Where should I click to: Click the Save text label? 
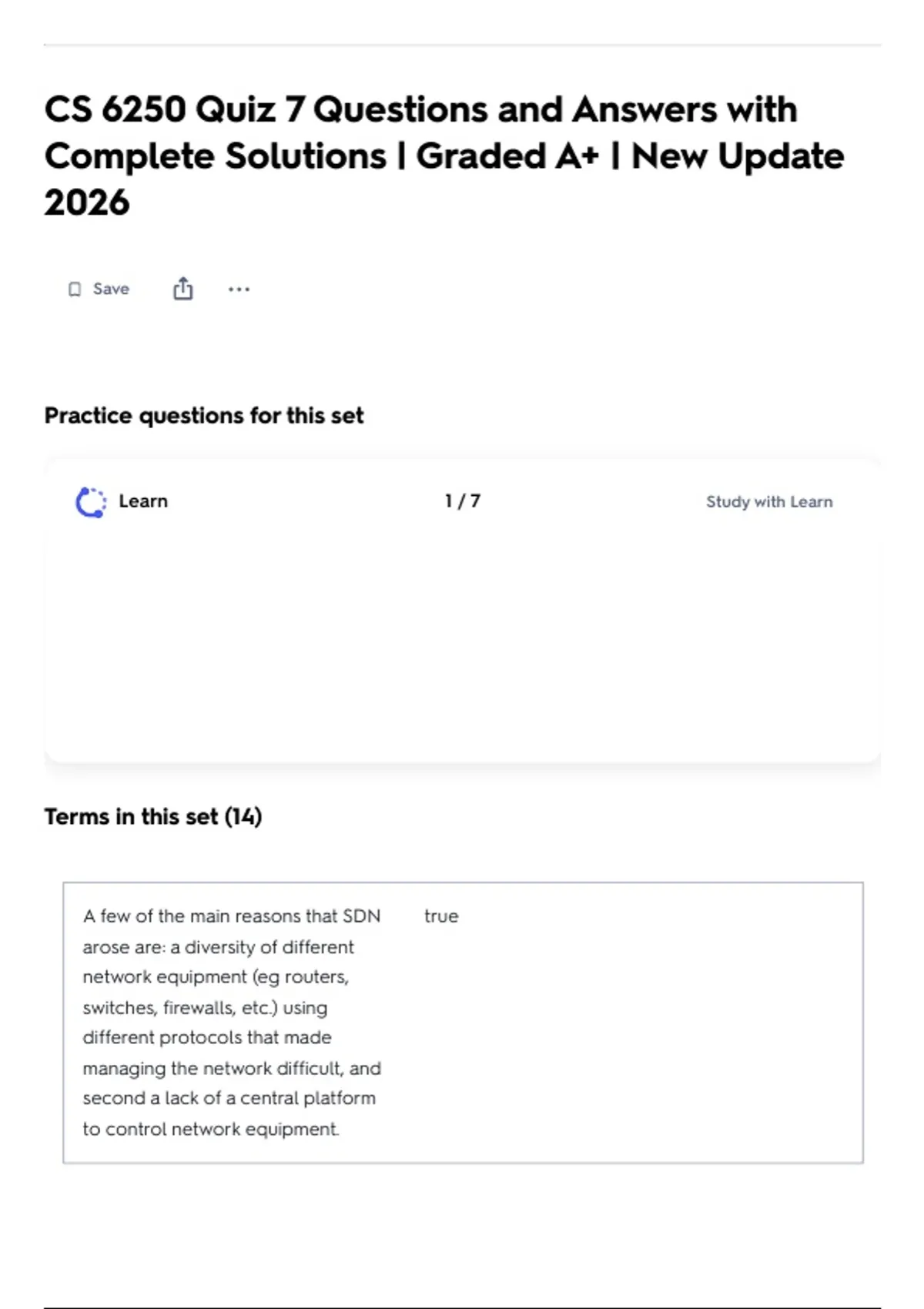click(x=111, y=289)
